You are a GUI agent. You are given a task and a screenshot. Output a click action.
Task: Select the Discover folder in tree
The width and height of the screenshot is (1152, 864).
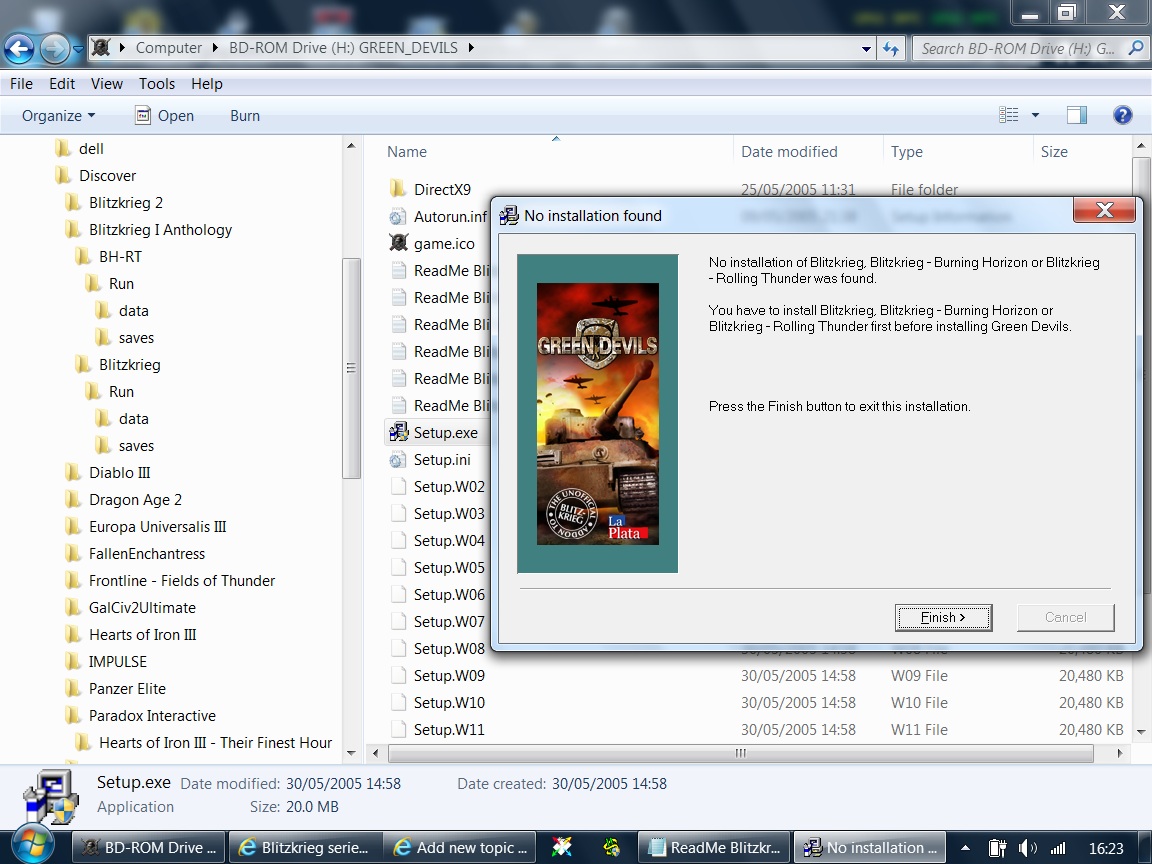[107, 176]
